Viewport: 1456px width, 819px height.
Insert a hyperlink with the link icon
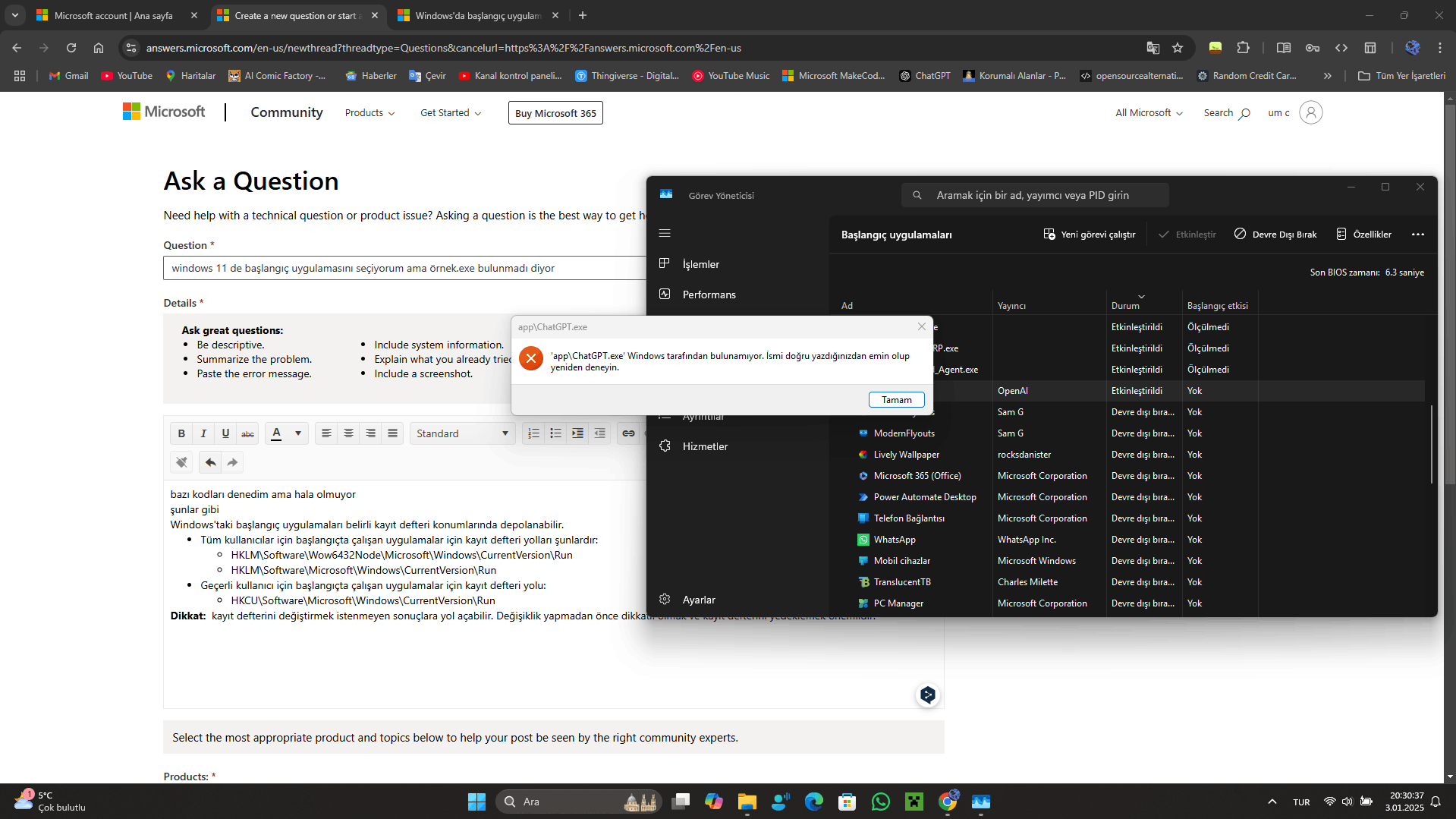click(x=628, y=433)
